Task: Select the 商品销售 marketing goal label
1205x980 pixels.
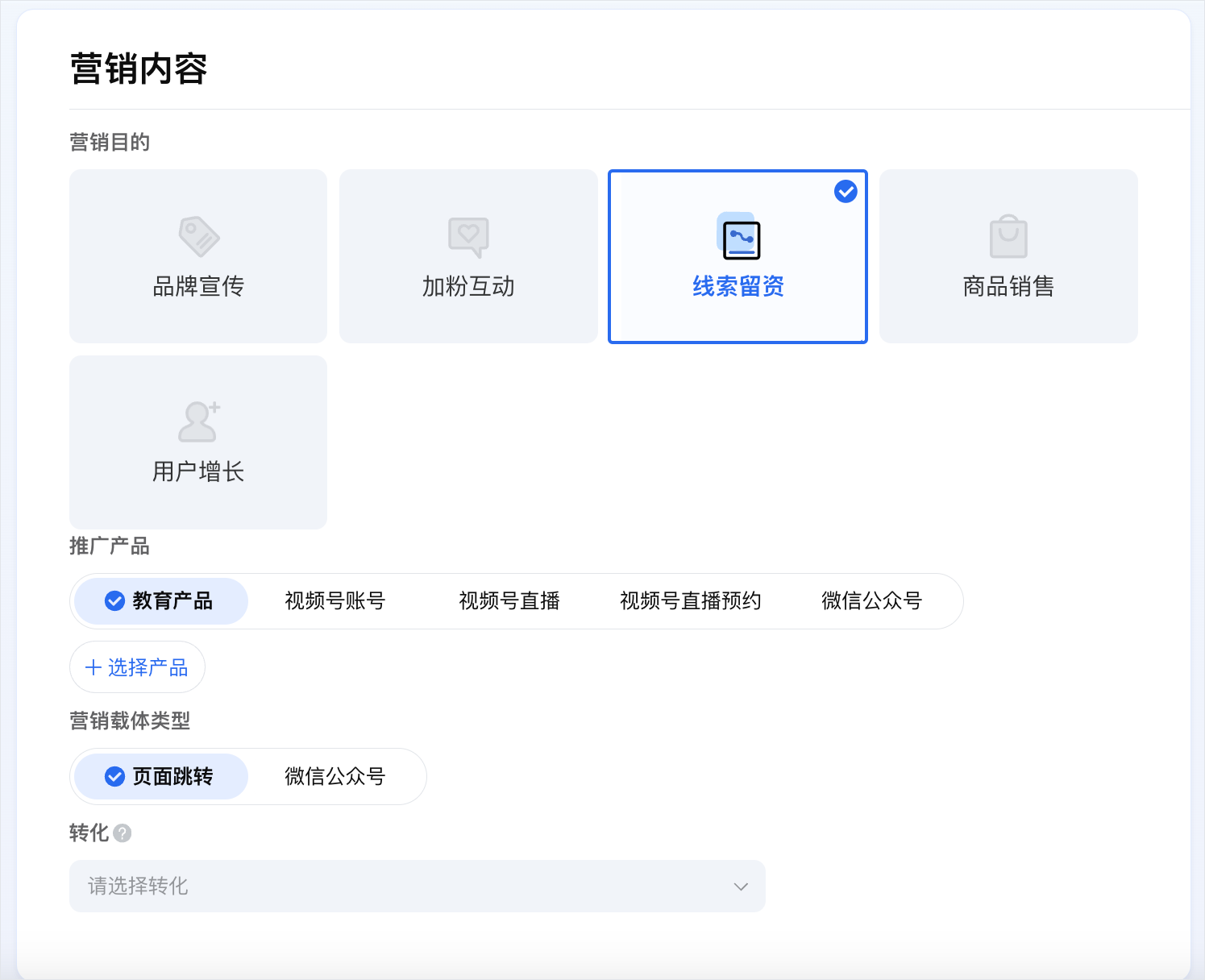Action: tap(1008, 286)
